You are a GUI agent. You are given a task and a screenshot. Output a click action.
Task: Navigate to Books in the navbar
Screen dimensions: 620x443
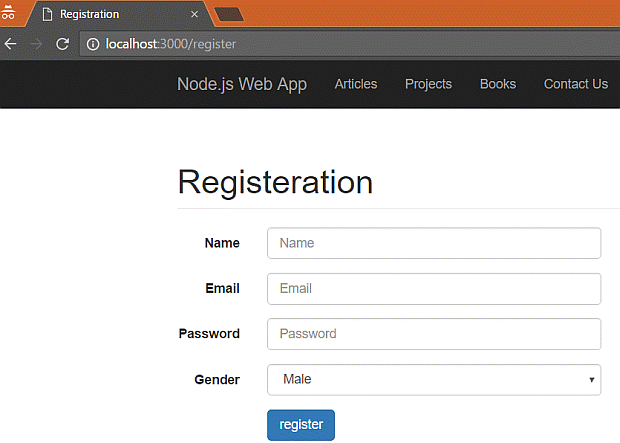pos(498,84)
